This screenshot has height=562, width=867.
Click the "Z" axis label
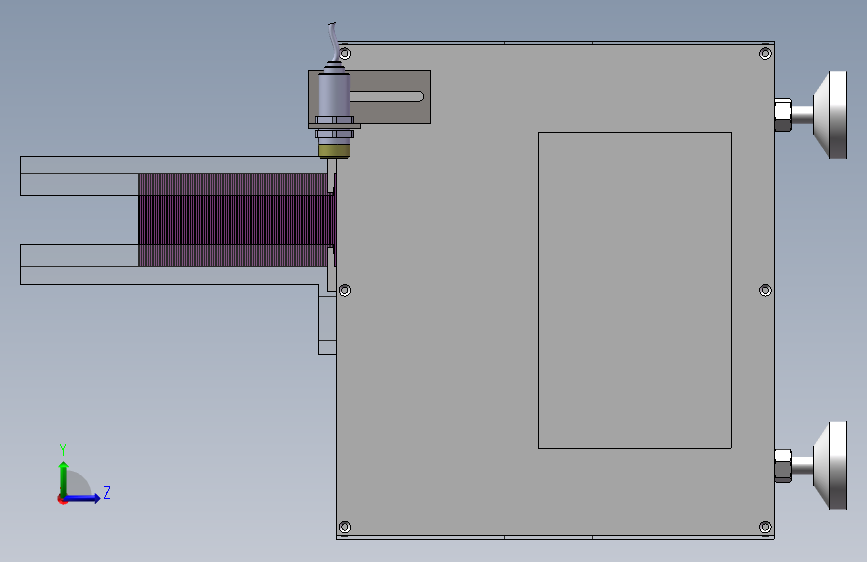click(x=107, y=492)
